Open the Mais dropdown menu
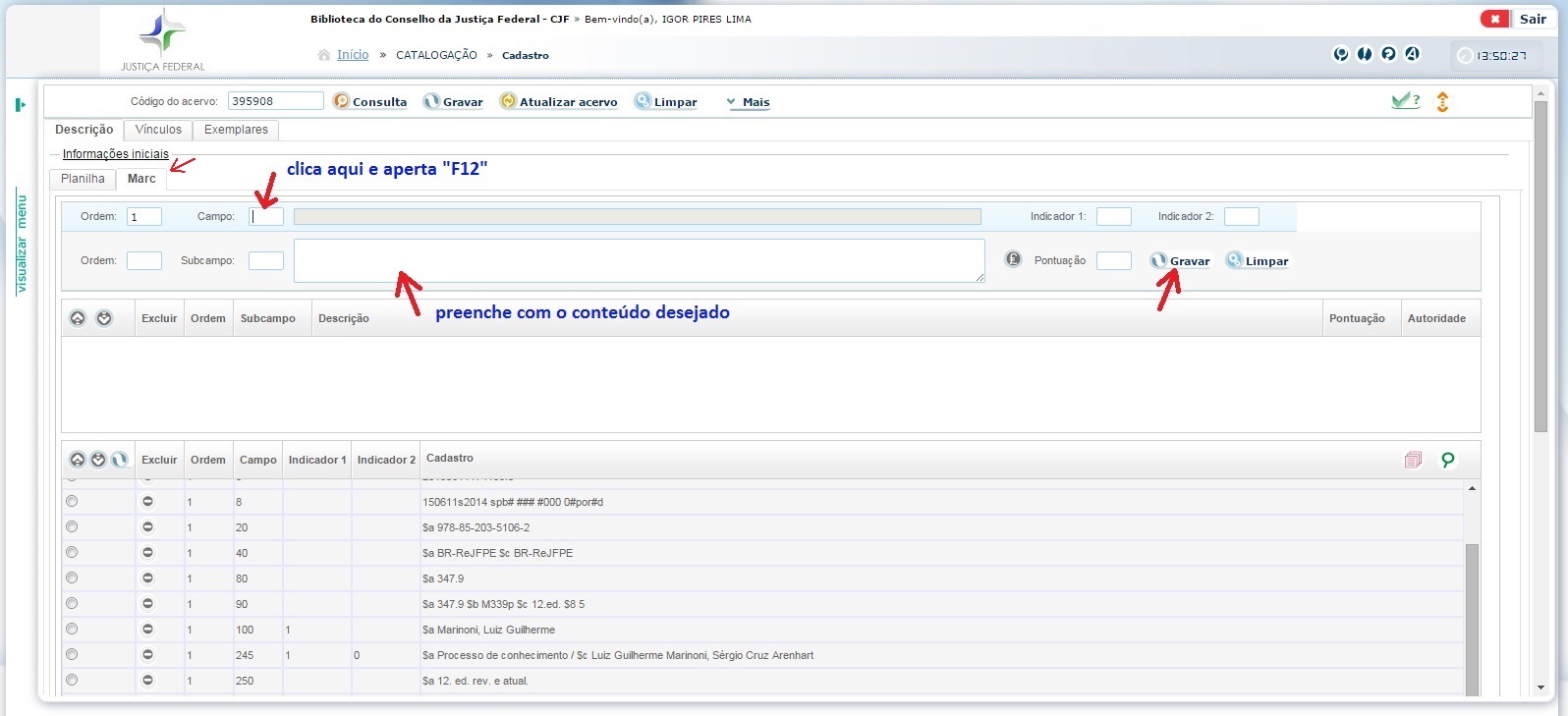 tap(749, 102)
